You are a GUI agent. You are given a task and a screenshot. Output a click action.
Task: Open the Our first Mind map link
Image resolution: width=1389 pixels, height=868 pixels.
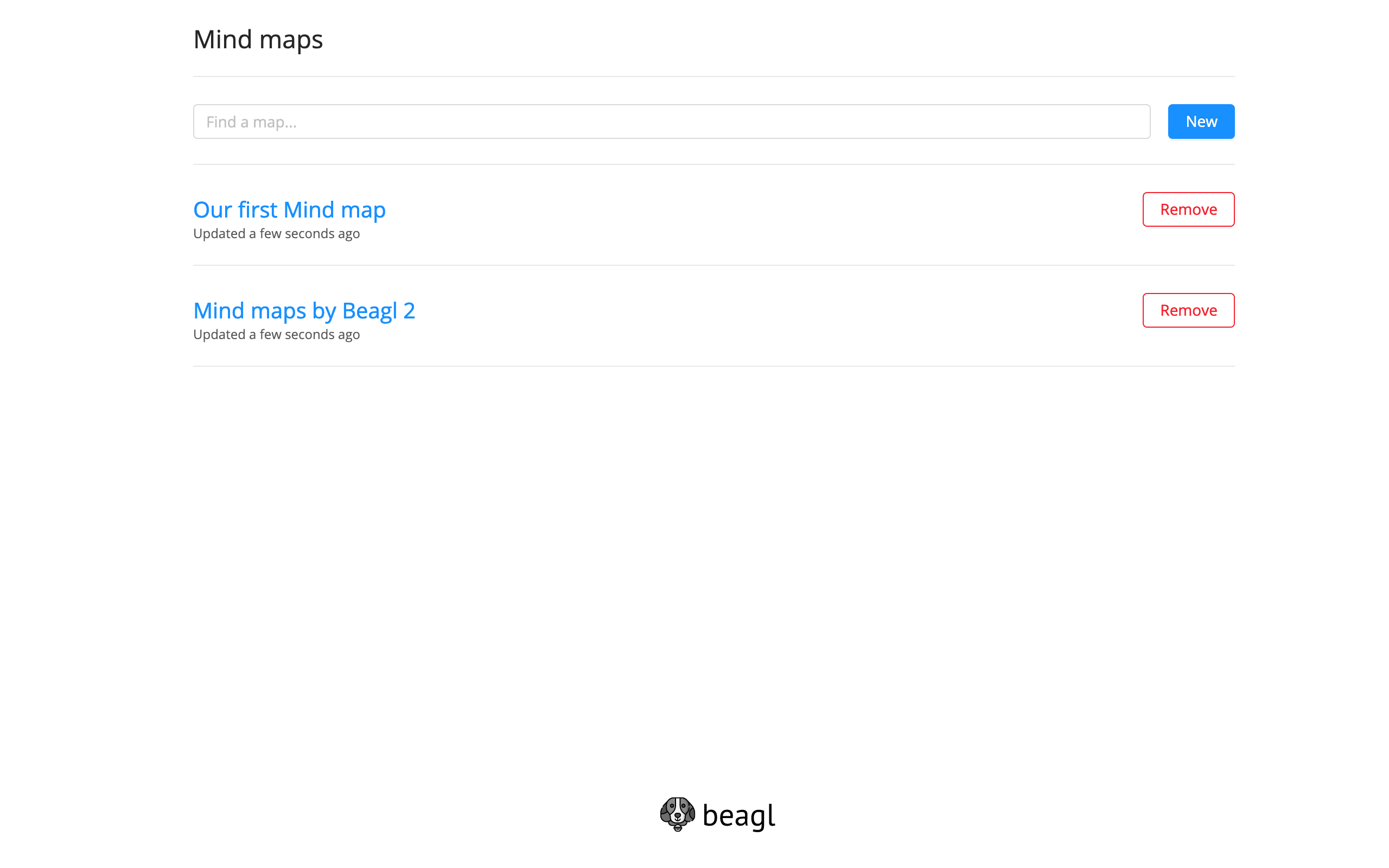pos(289,209)
